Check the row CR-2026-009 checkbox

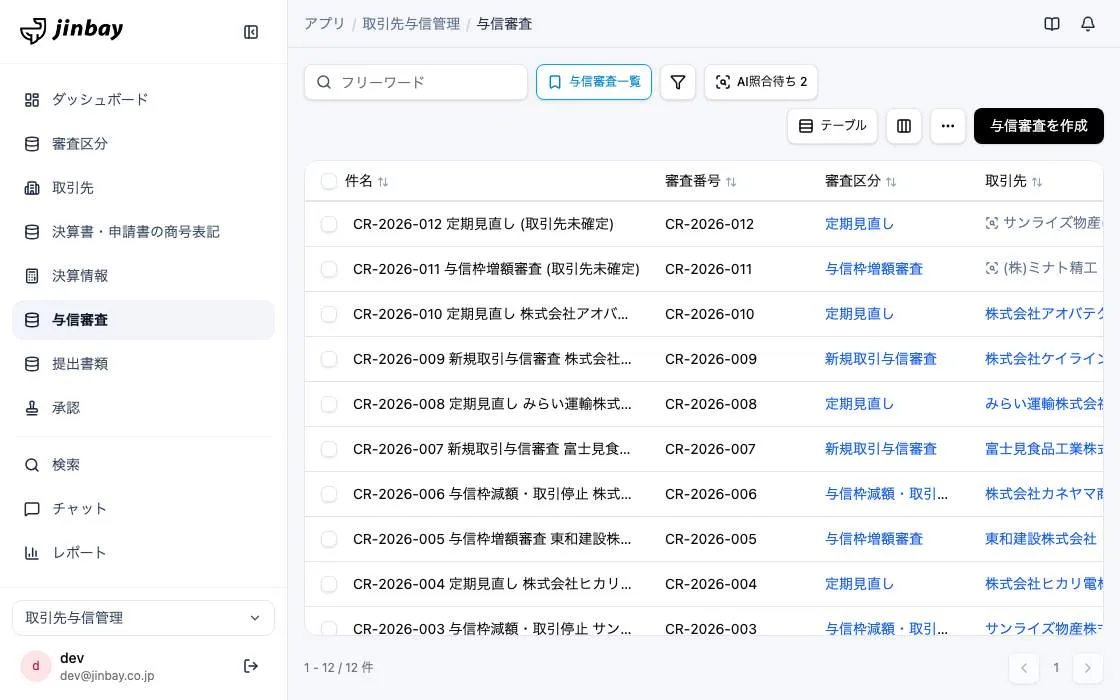tap(329, 359)
